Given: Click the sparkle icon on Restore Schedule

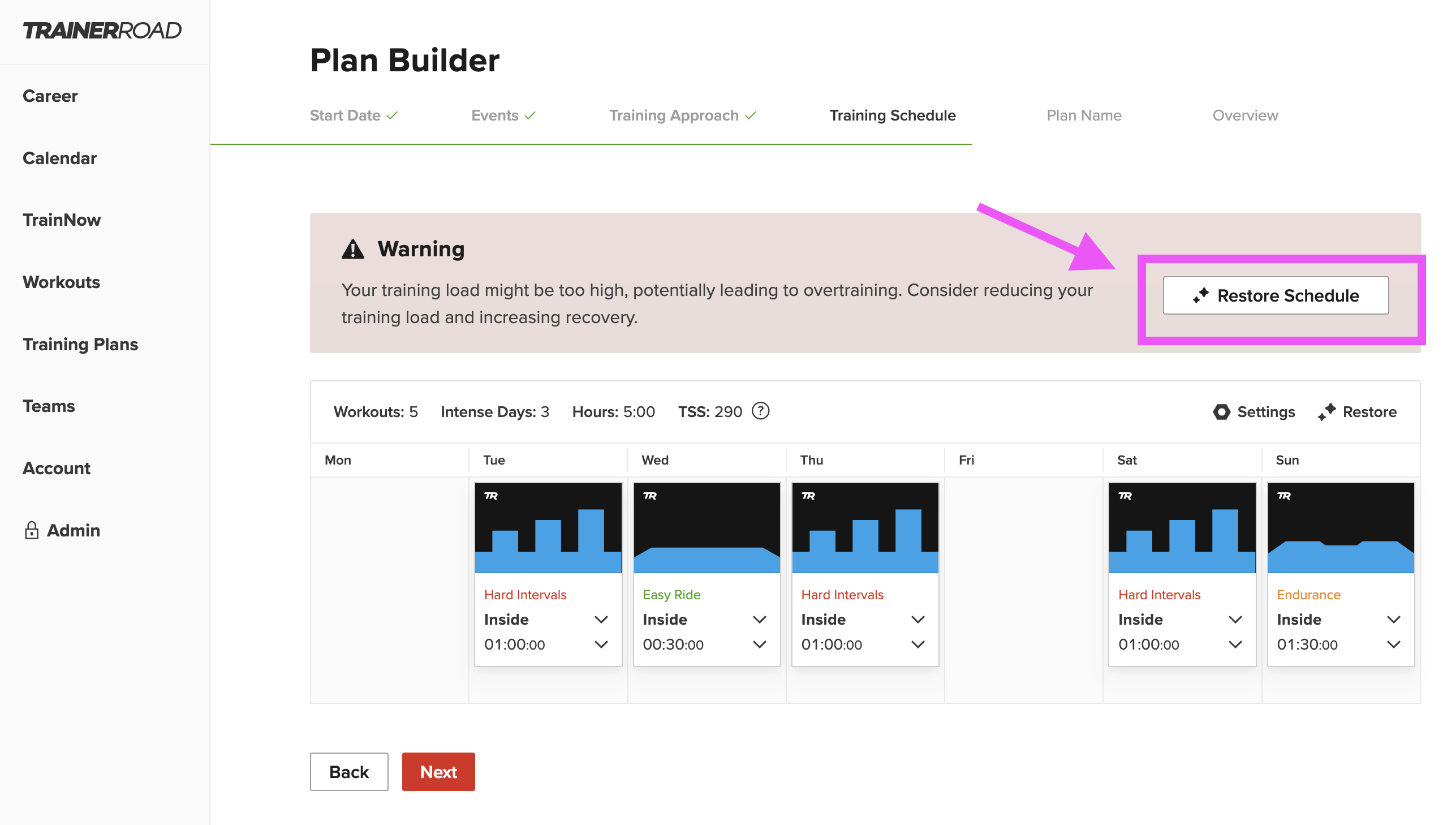Looking at the screenshot, I should click(1200, 295).
